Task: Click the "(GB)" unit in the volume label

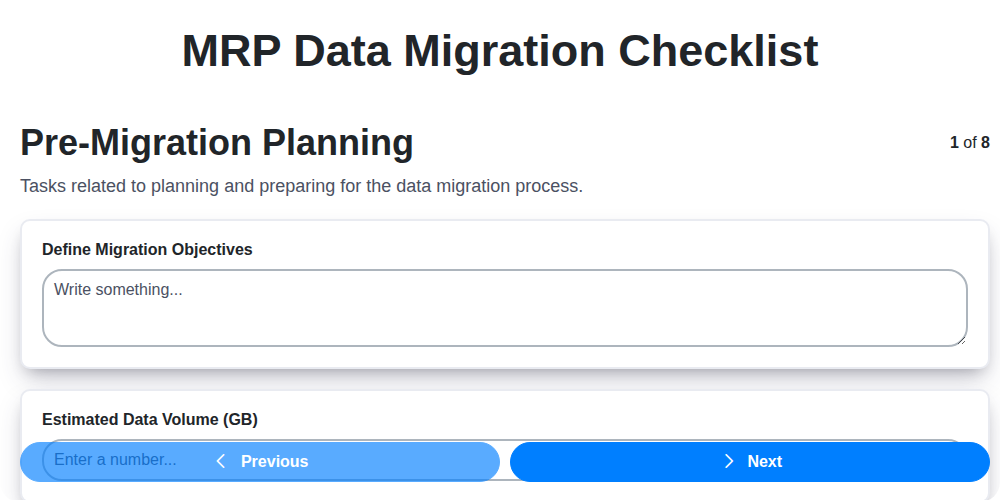Action: pos(240,420)
